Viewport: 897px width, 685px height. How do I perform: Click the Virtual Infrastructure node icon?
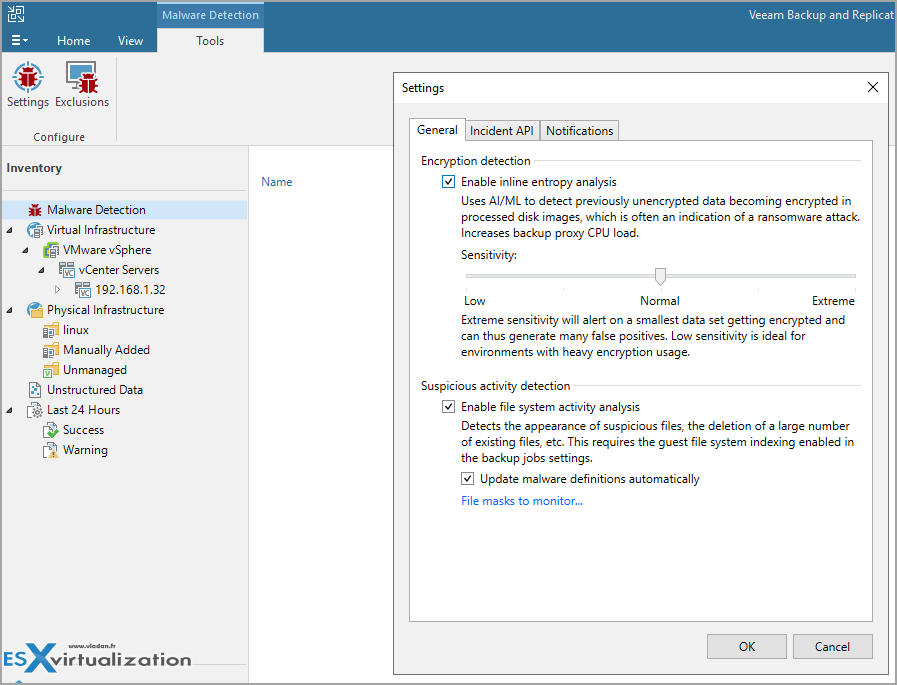(x=35, y=230)
